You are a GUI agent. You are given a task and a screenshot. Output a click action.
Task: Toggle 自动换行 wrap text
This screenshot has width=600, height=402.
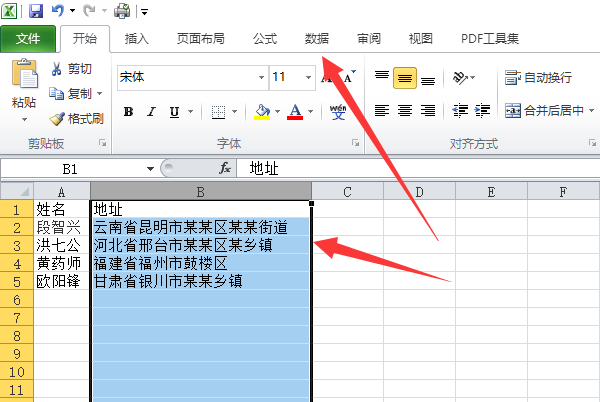point(538,78)
